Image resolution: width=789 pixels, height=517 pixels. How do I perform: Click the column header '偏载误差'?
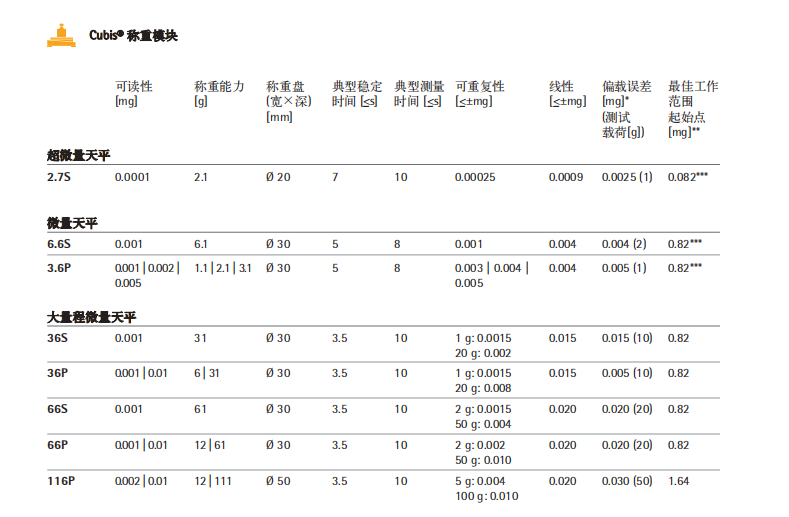pos(627,109)
